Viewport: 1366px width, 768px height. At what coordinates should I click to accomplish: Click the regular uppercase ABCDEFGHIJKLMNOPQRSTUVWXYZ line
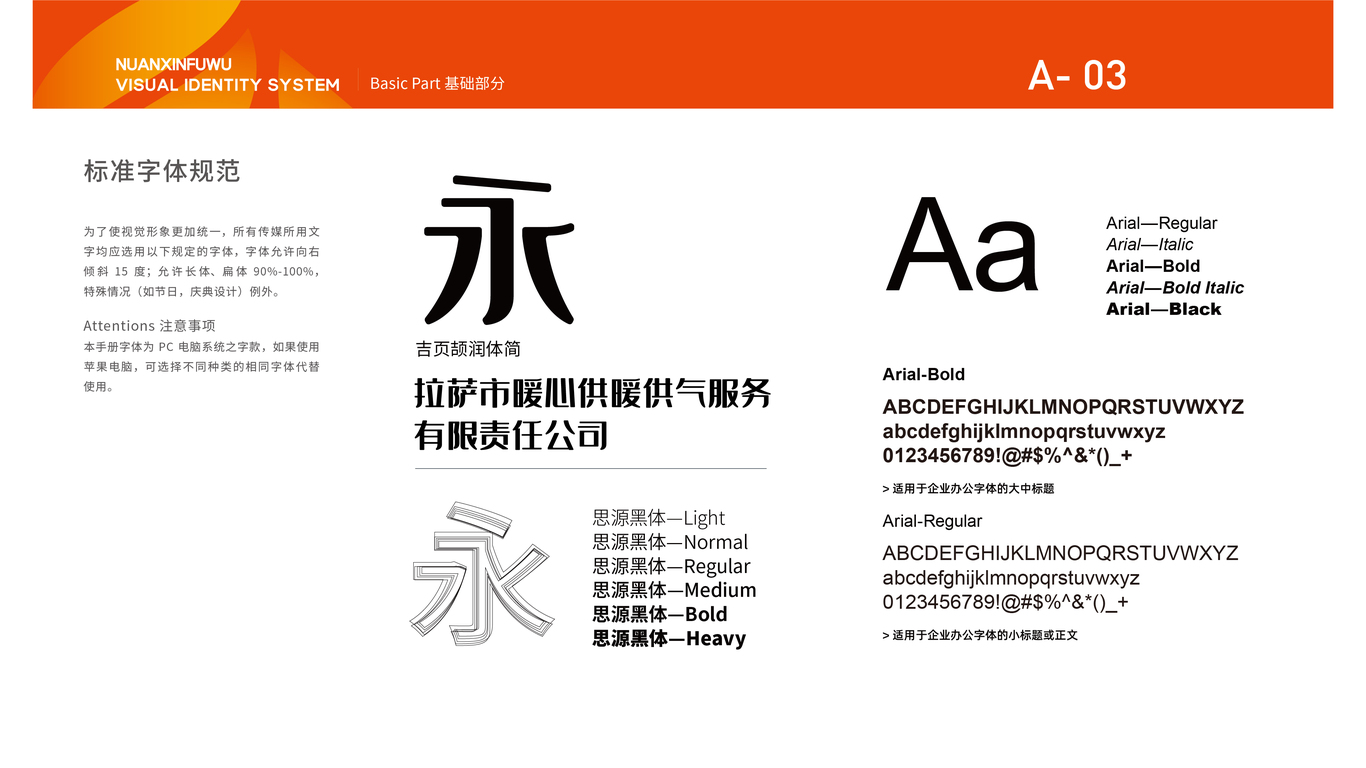pos(1060,553)
